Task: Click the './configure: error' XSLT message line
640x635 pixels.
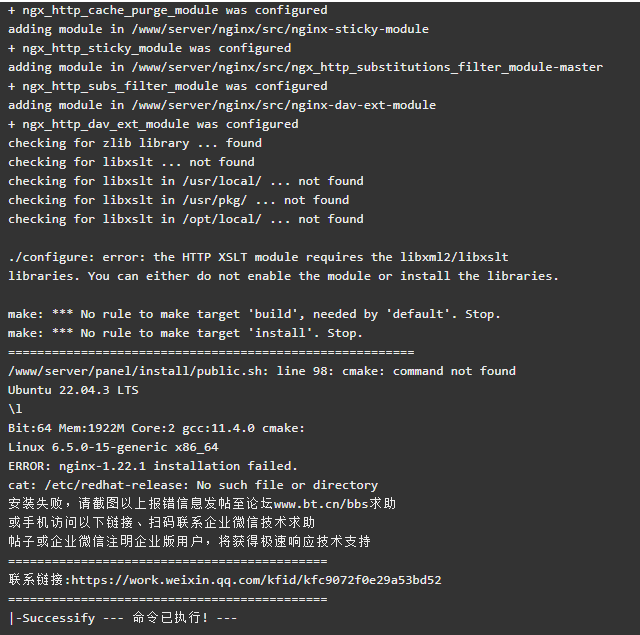Action: tap(258, 257)
